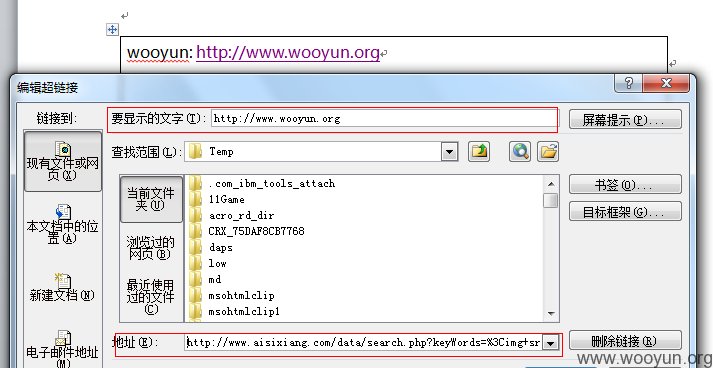Select the msohtmlclip1 folder
The width and height of the screenshot is (713, 368).
[234, 312]
